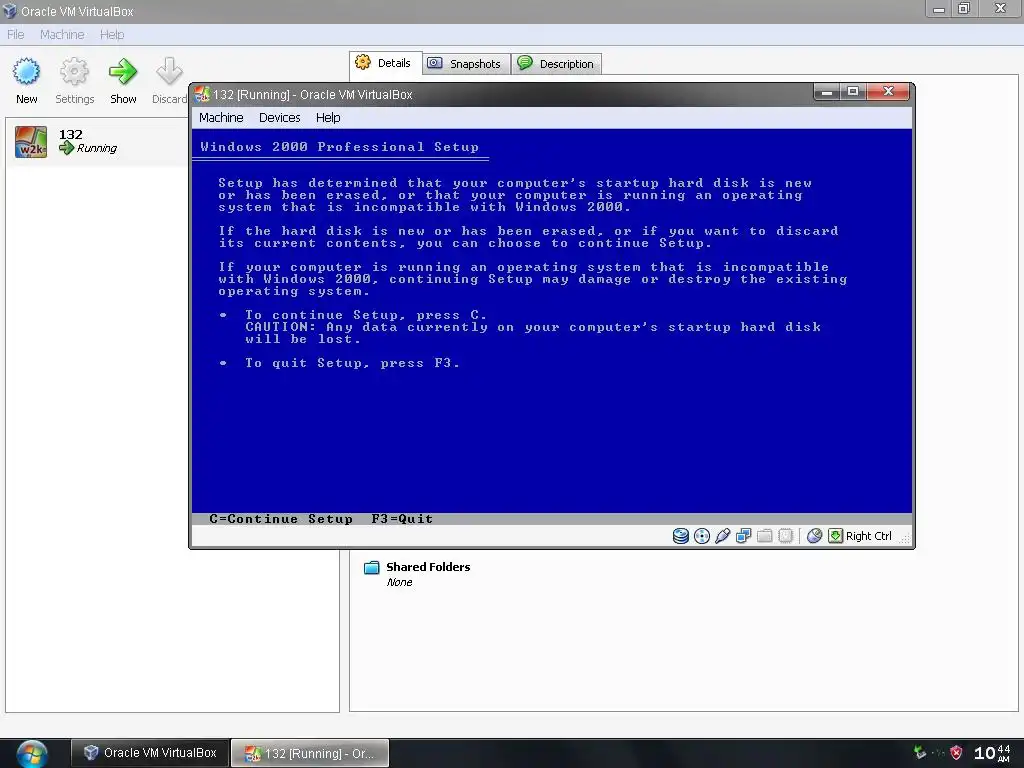Image resolution: width=1024 pixels, height=768 pixels.
Task: Click the green tray icon near the clock
Action: 920,752
